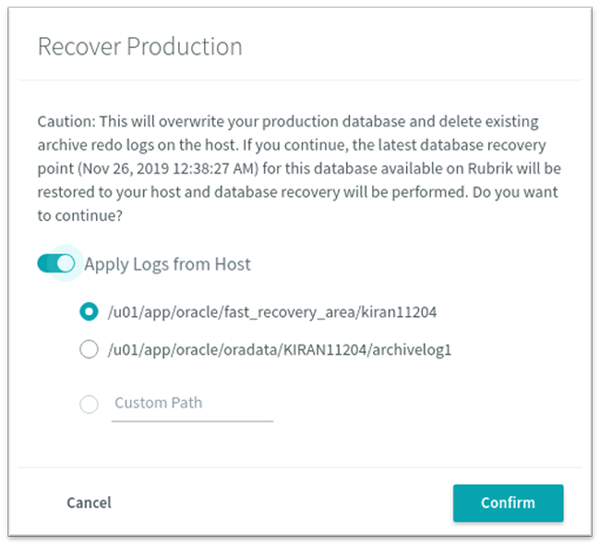Toggle the Apply Logs from Host switch

56,264
